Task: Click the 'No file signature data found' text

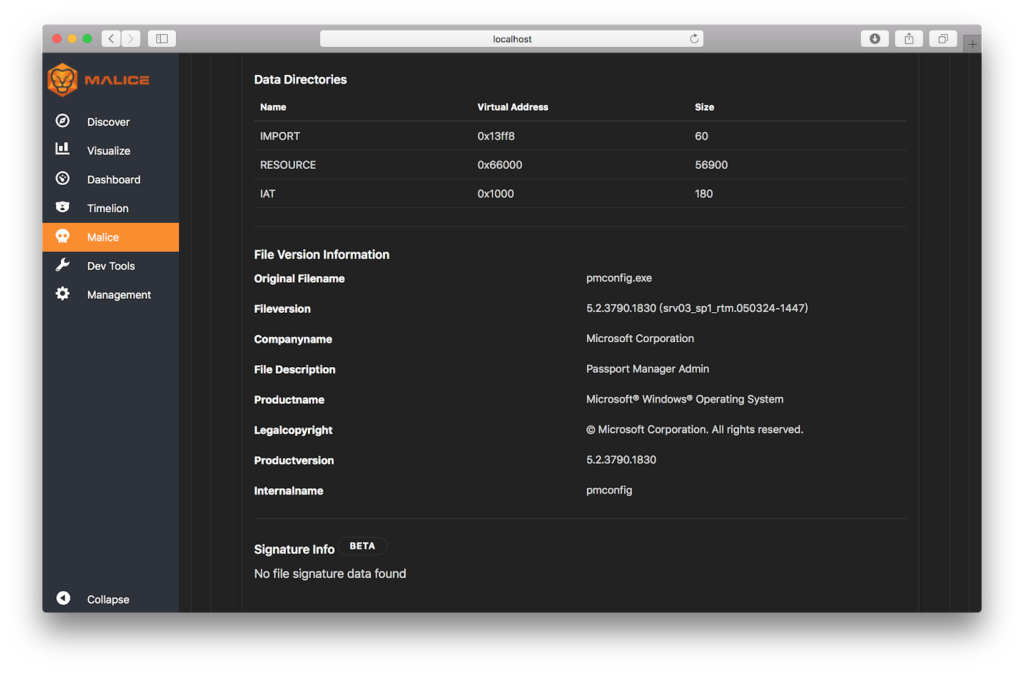Action: tap(330, 573)
